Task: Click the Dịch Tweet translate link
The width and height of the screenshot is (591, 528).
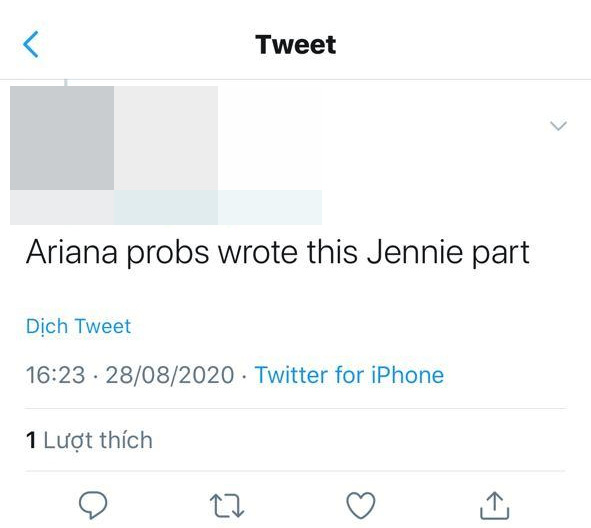Action: click(x=78, y=326)
